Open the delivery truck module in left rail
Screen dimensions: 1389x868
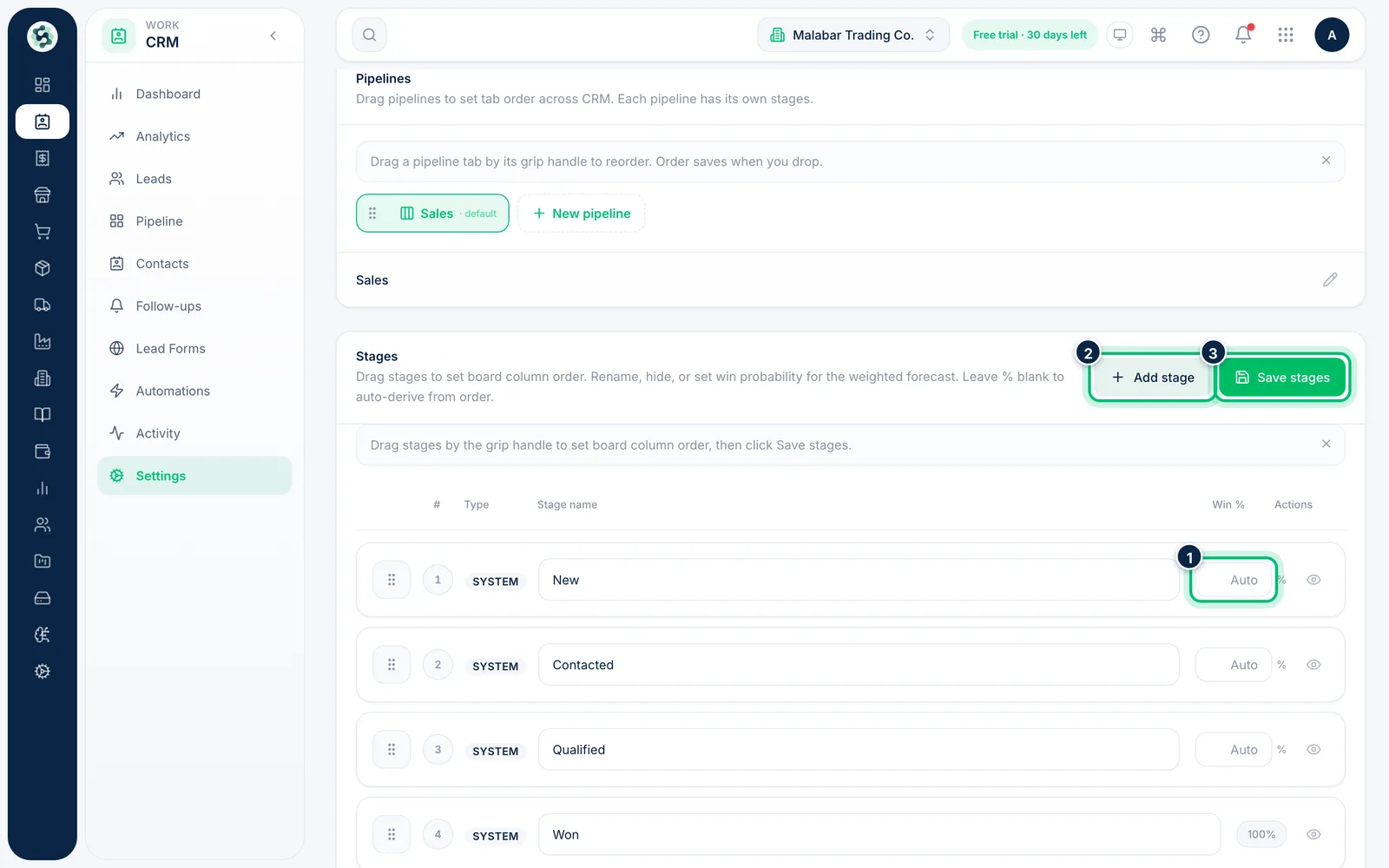(43, 305)
